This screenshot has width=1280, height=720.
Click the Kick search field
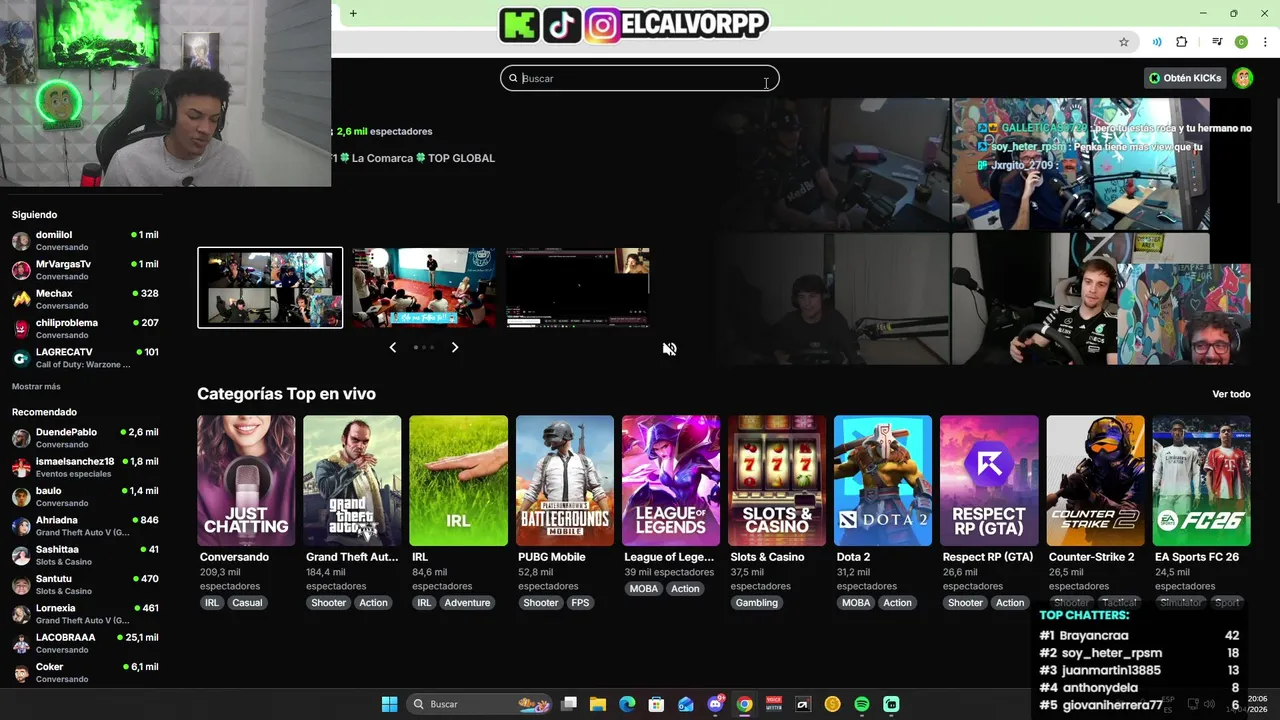[x=640, y=78]
